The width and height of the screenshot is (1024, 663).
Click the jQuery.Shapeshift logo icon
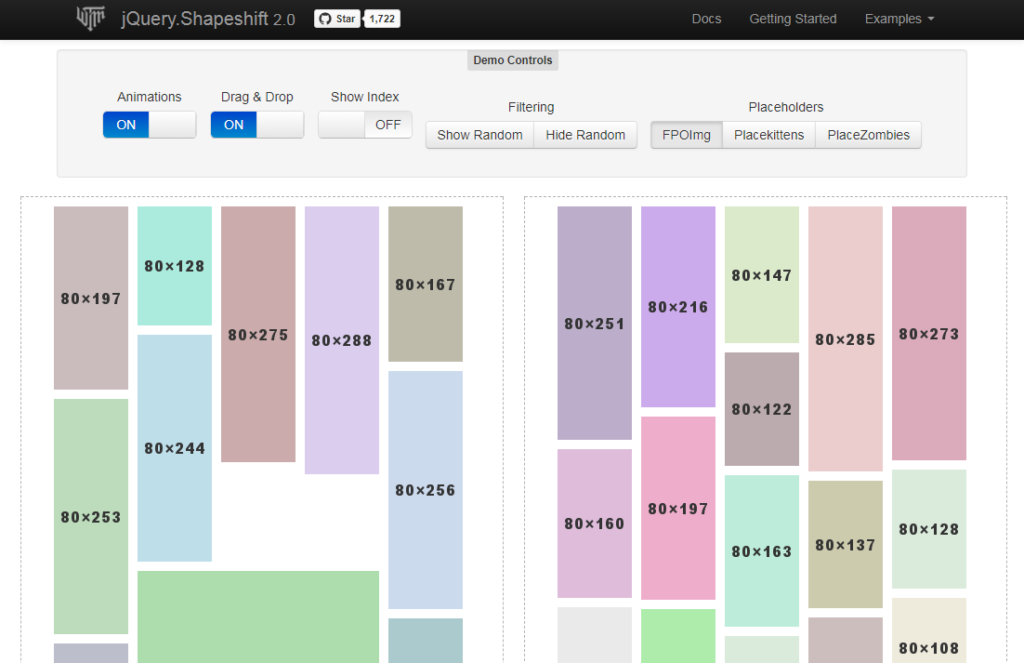pyautogui.click(x=92, y=18)
